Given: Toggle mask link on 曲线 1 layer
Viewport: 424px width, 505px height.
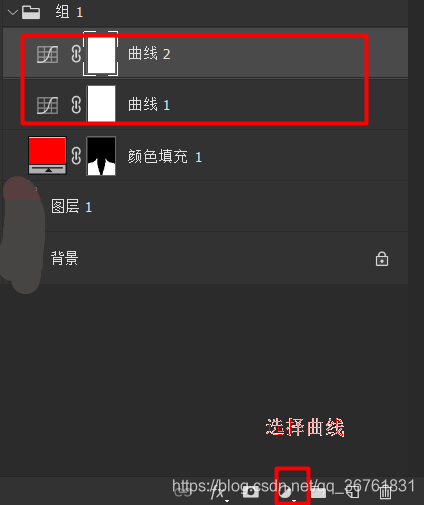Looking at the screenshot, I should (x=76, y=105).
